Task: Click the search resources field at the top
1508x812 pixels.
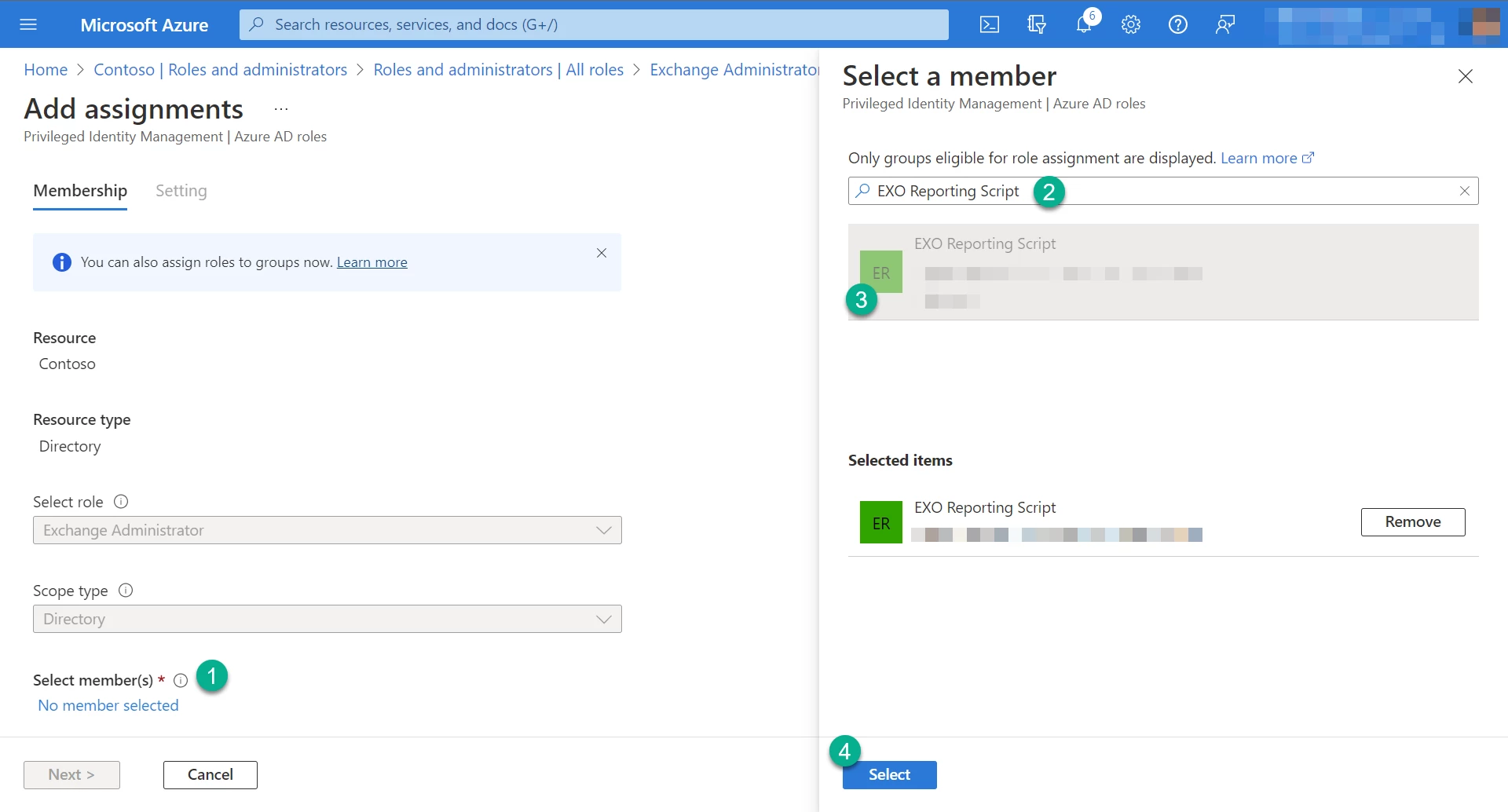Action: [x=593, y=24]
